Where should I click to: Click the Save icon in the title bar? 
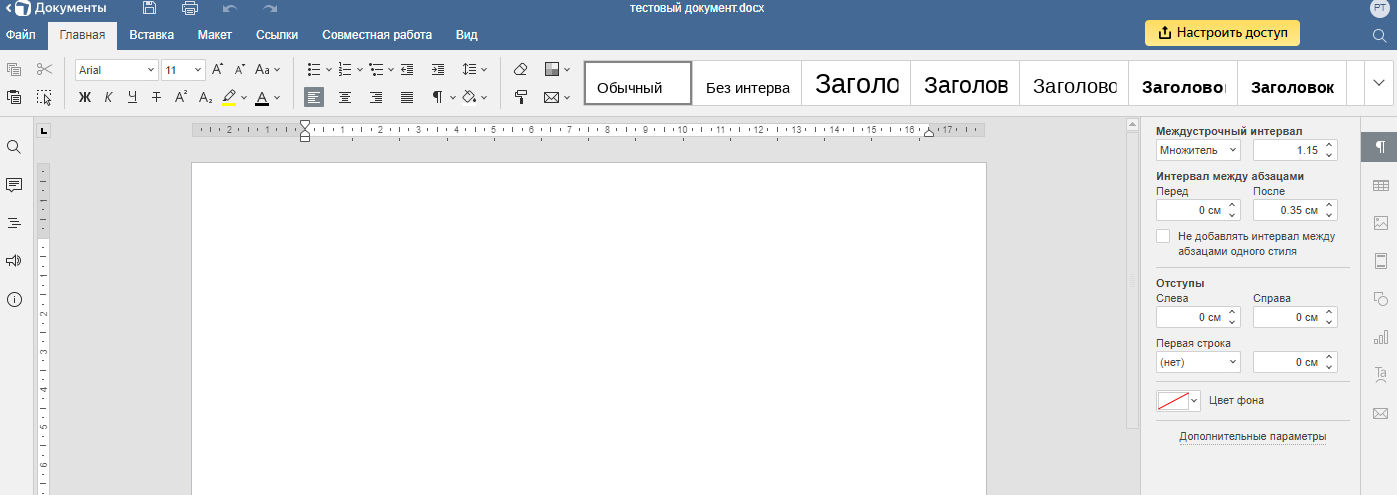pyautogui.click(x=150, y=8)
